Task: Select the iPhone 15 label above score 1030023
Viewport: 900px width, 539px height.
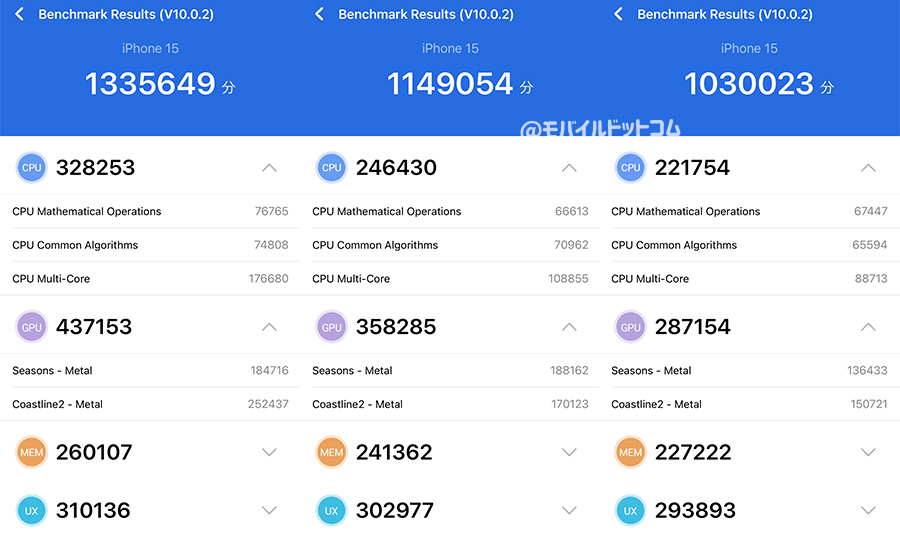Action: [x=749, y=48]
